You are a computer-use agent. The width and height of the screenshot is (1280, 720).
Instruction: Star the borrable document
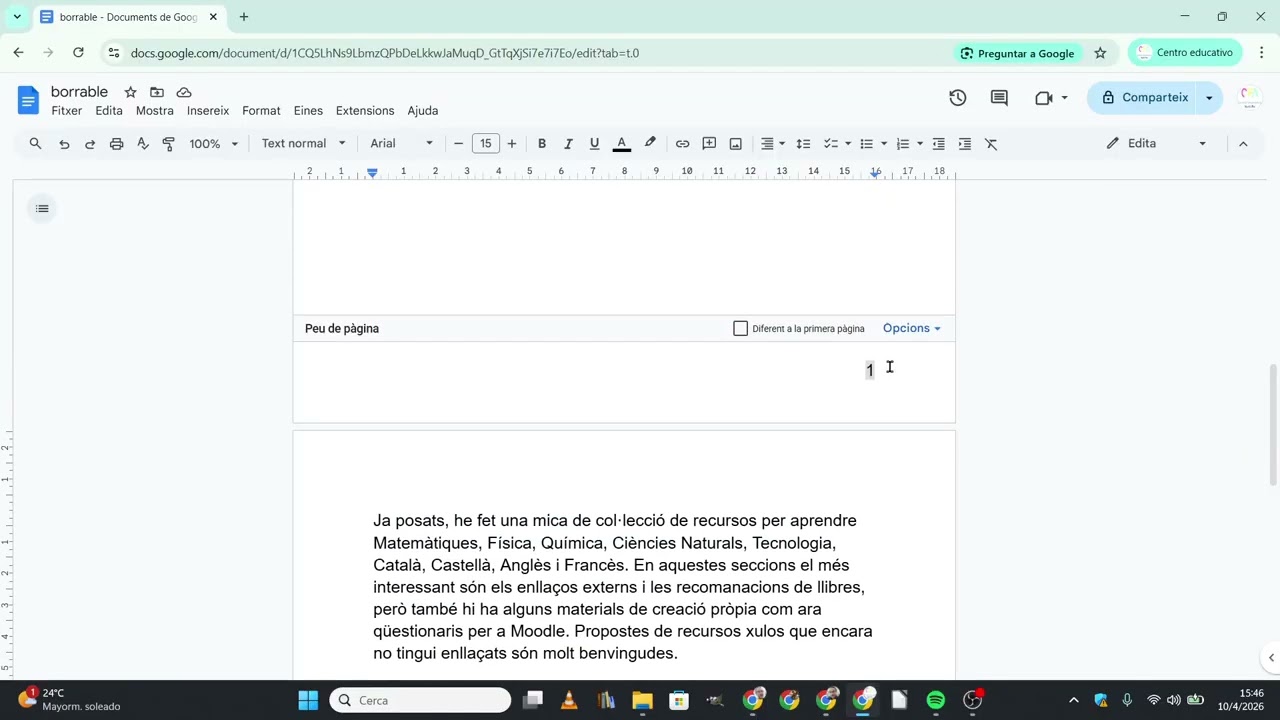(130, 92)
